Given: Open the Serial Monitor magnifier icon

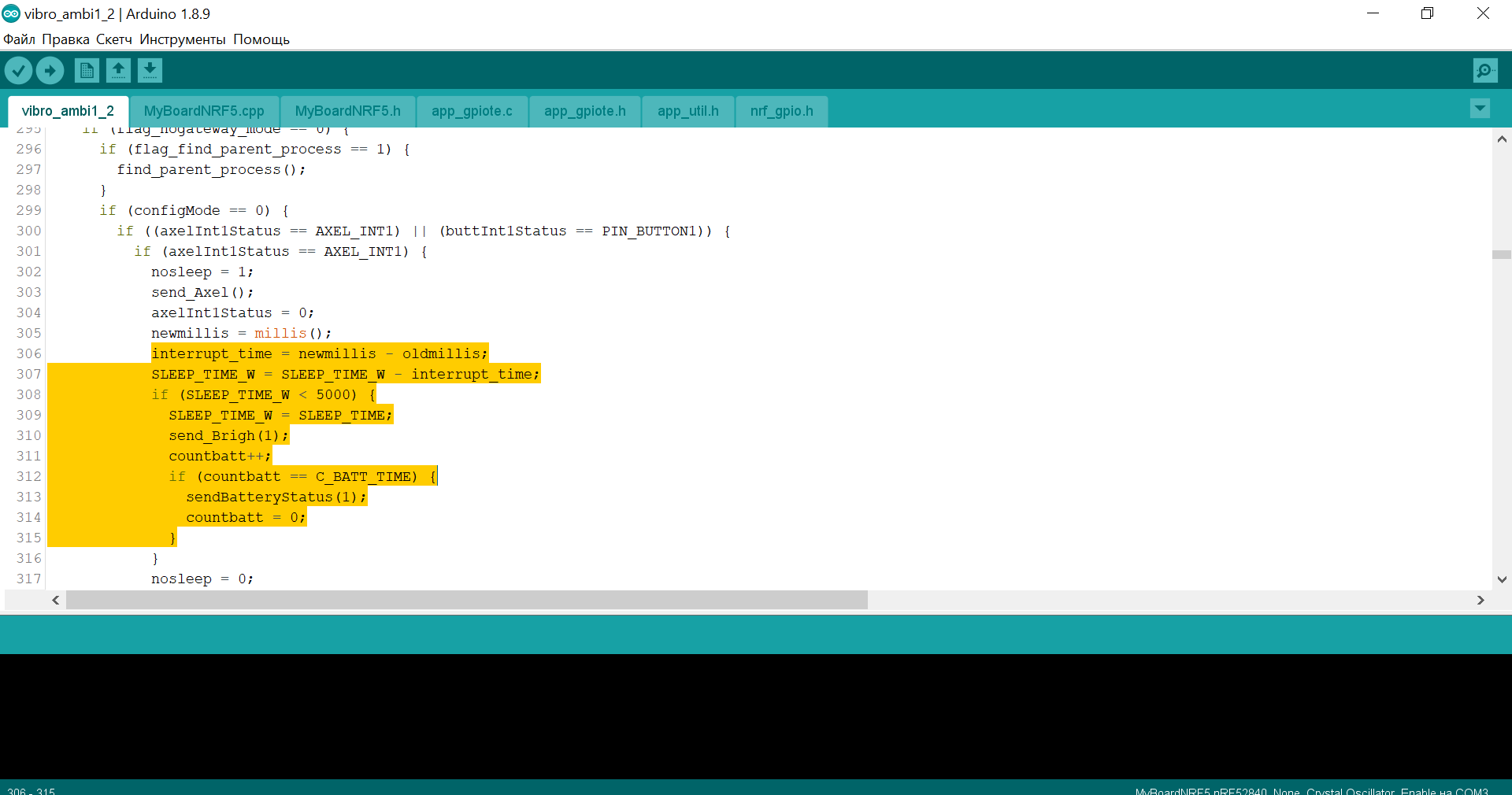Looking at the screenshot, I should pyautogui.click(x=1484, y=71).
